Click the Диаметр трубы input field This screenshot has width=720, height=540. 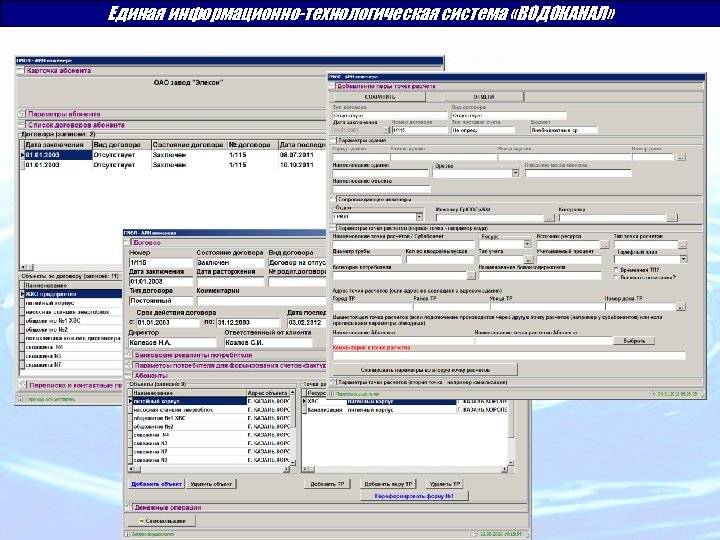[367, 260]
